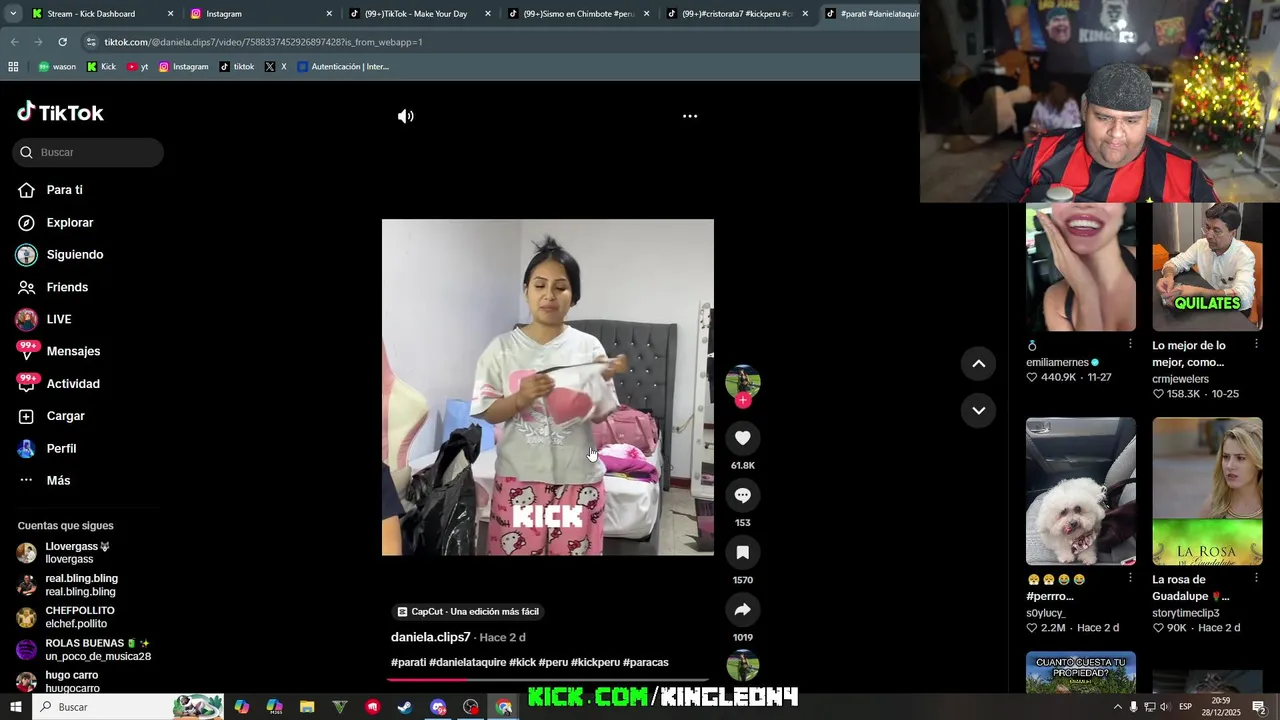Open options for #perrro video
Viewport: 1280px width, 720px height.
[x=1130, y=578]
